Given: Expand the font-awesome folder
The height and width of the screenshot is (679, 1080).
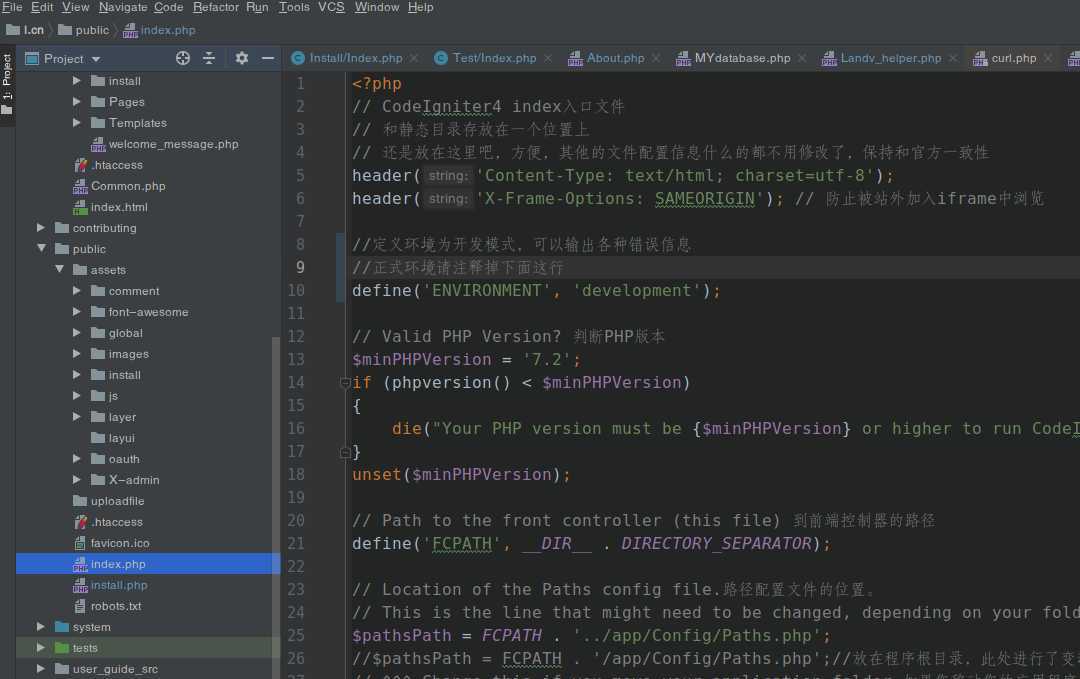Looking at the screenshot, I should 76,312.
